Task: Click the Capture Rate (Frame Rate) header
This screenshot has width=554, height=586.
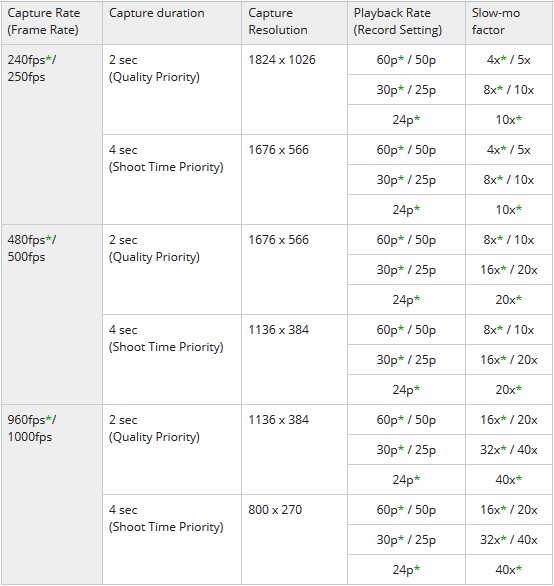Action: [x=52, y=22]
